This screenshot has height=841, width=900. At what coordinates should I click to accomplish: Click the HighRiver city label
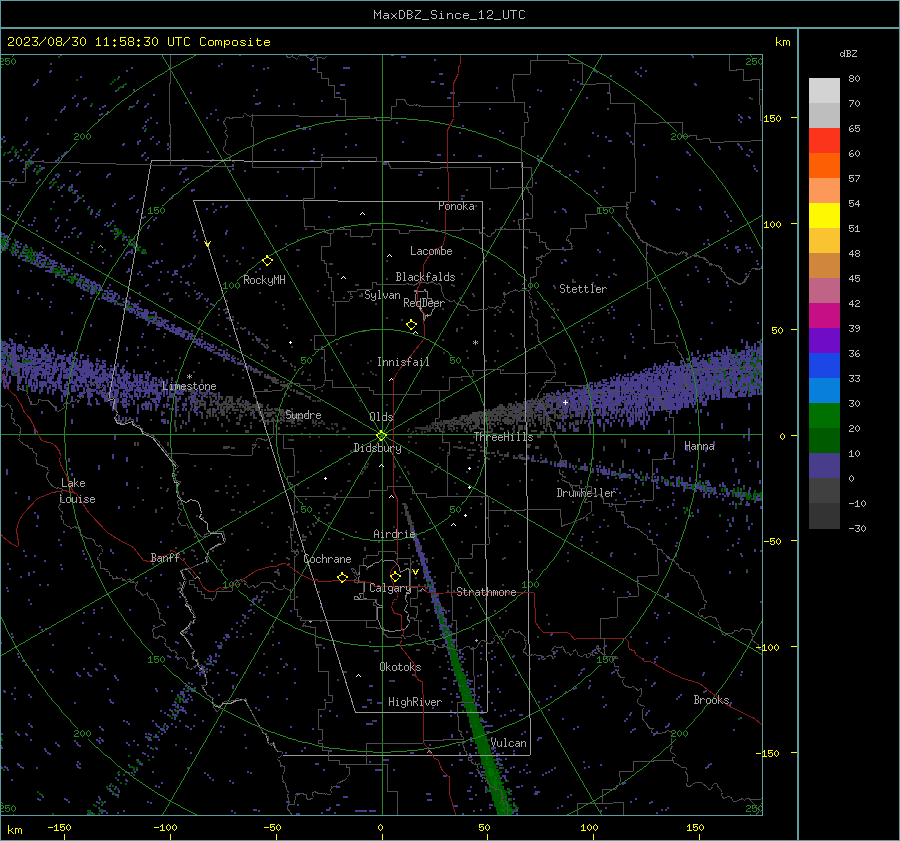click(x=415, y=702)
